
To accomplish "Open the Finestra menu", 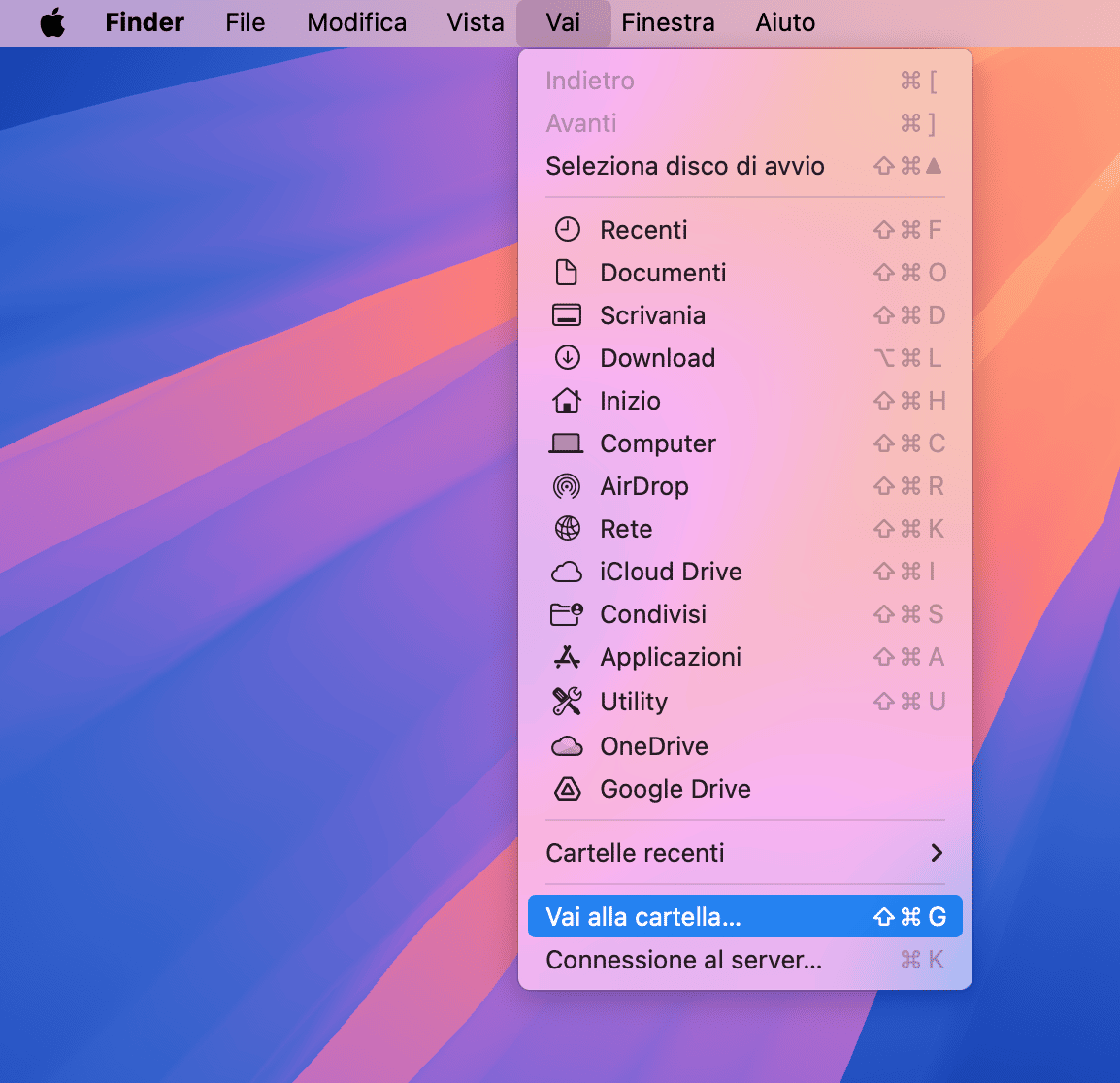I will point(668,22).
